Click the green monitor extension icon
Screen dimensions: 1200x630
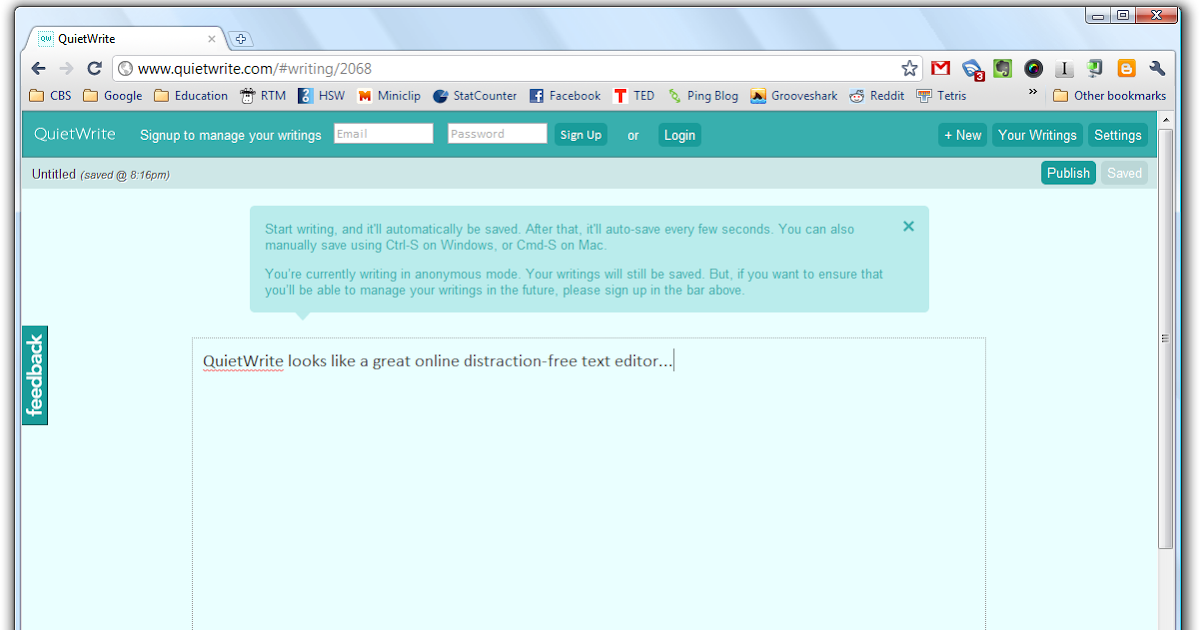pos(1096,68)
